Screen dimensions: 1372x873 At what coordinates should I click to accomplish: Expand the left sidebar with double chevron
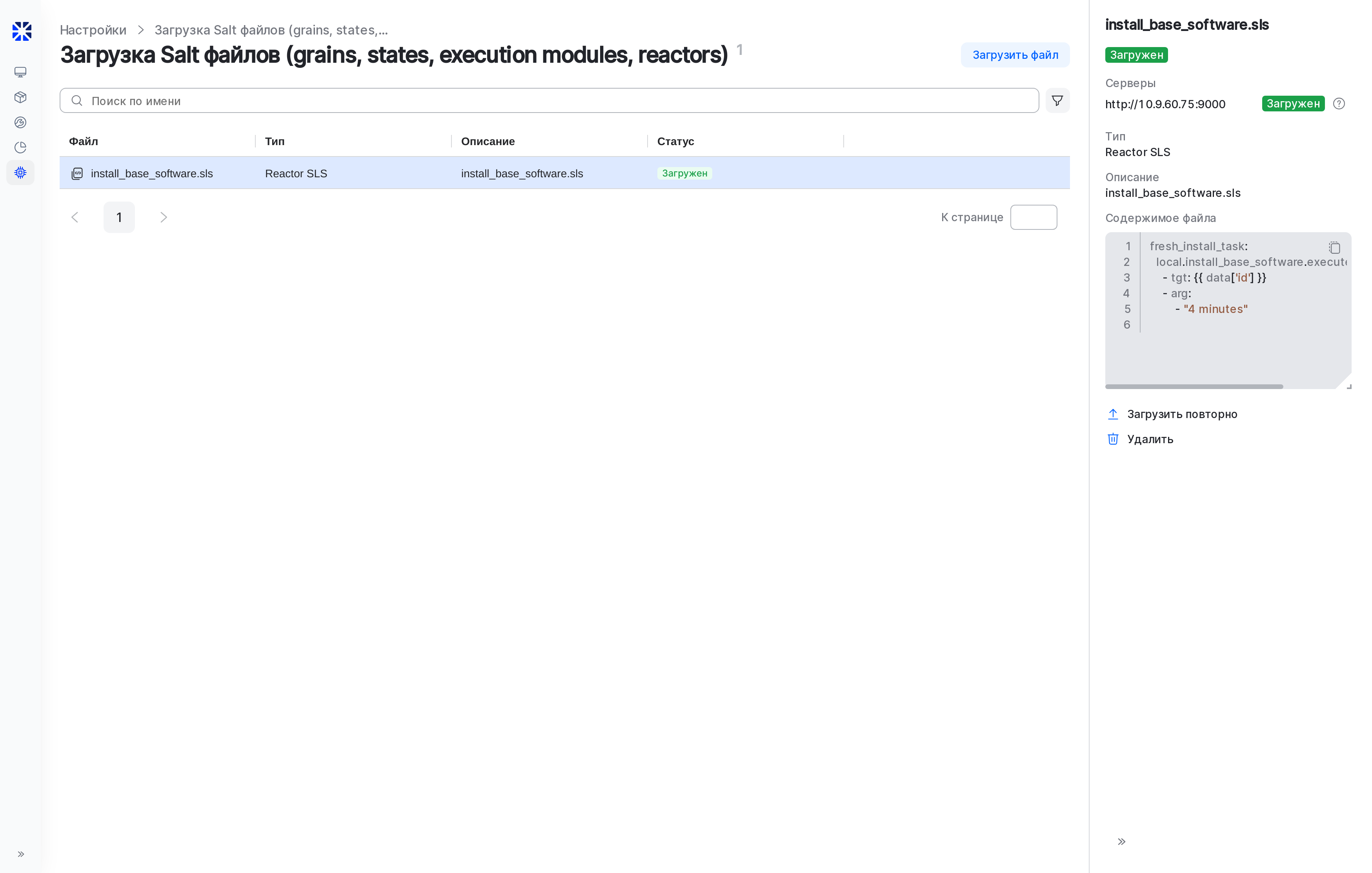pyautogui.click(x=20, y=854)
